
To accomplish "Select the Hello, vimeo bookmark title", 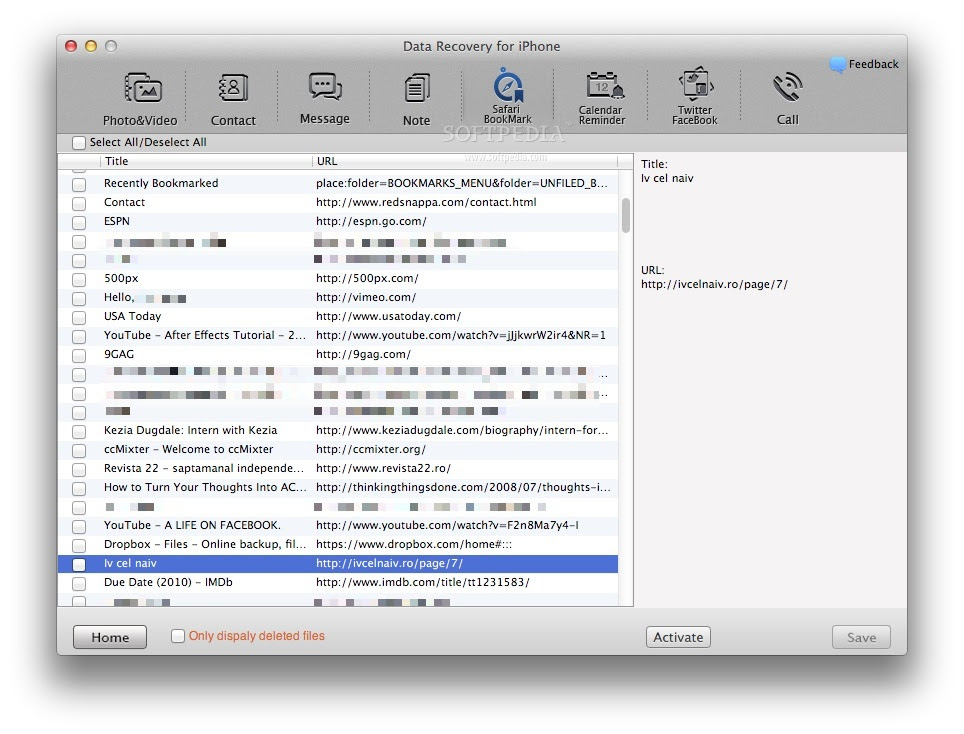I will (x=145, y=298).
